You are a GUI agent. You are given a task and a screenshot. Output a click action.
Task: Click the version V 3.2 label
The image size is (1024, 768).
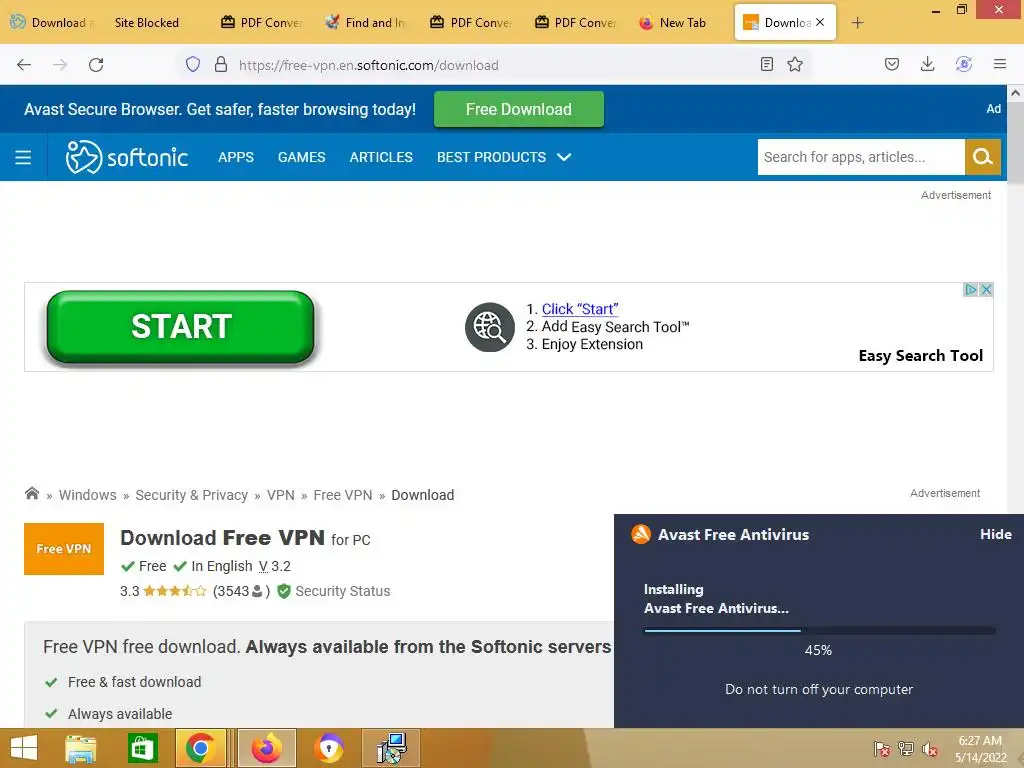pyautogui.click(x=274, y=566)
